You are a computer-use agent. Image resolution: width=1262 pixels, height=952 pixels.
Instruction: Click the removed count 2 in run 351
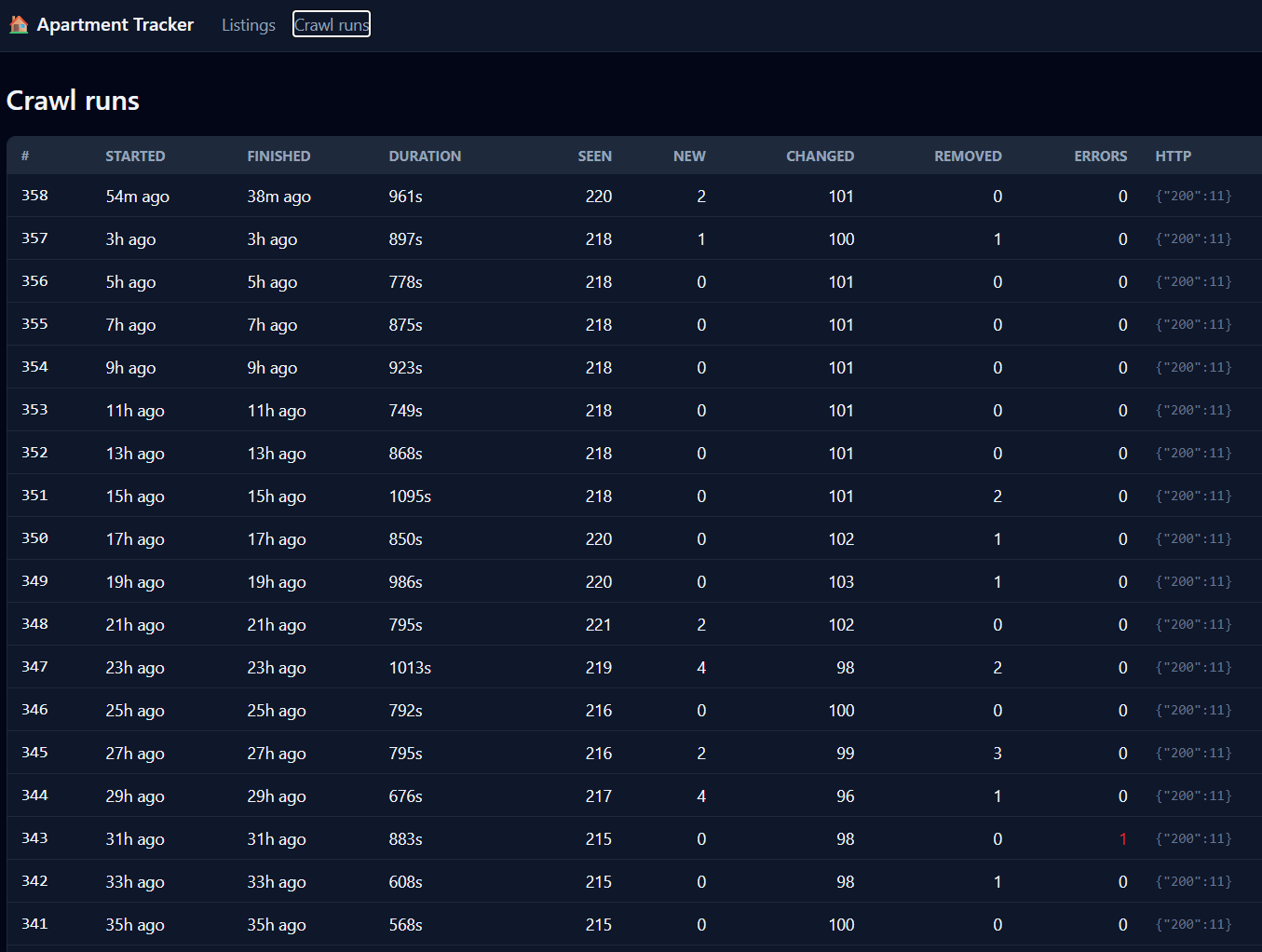(x=997, y=496)
